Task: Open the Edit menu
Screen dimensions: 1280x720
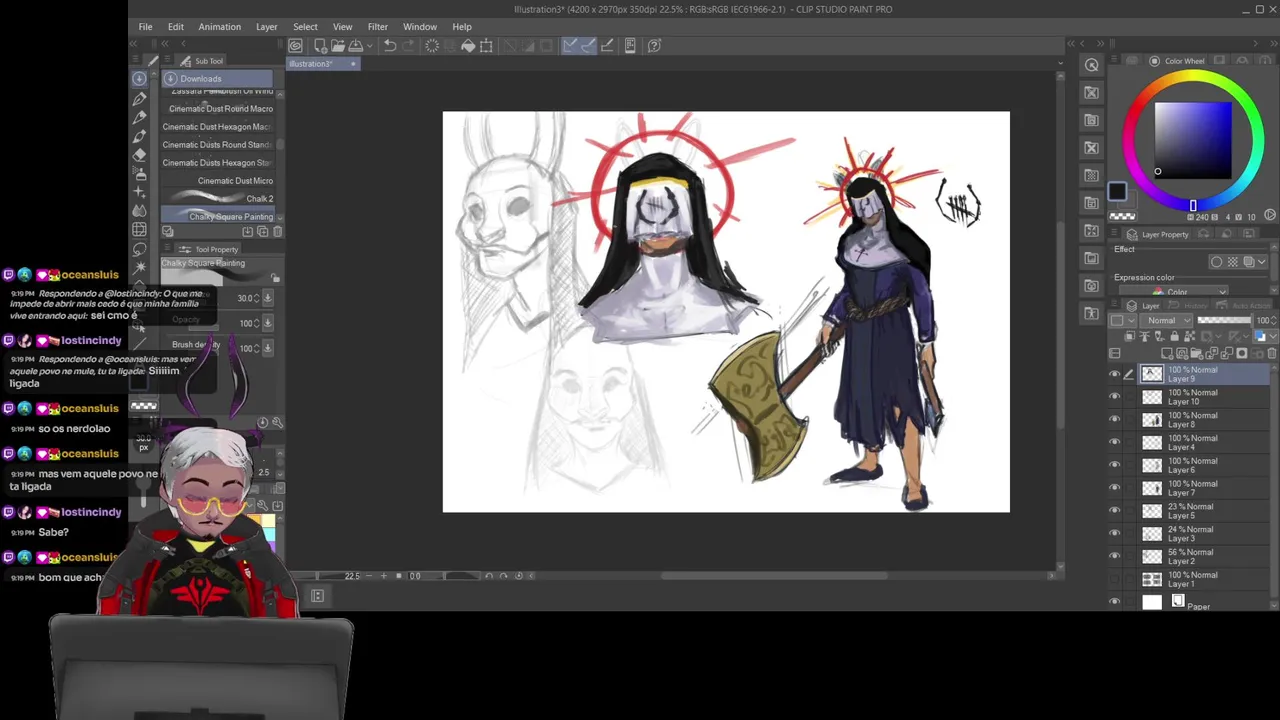Action: (176, 27)
